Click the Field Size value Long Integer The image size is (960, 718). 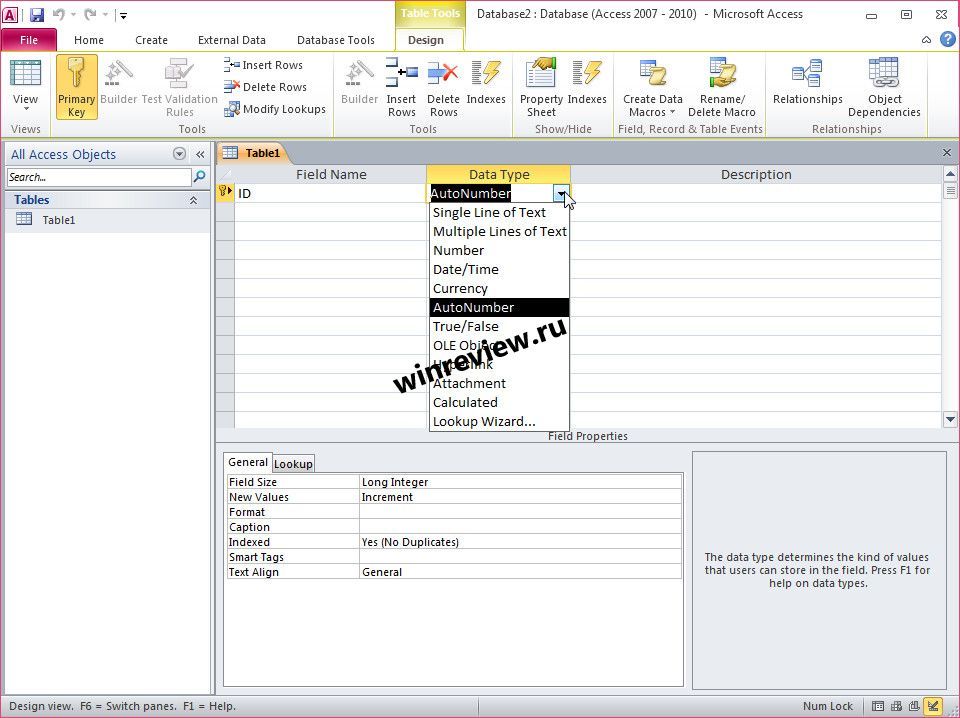click(520, 482)
